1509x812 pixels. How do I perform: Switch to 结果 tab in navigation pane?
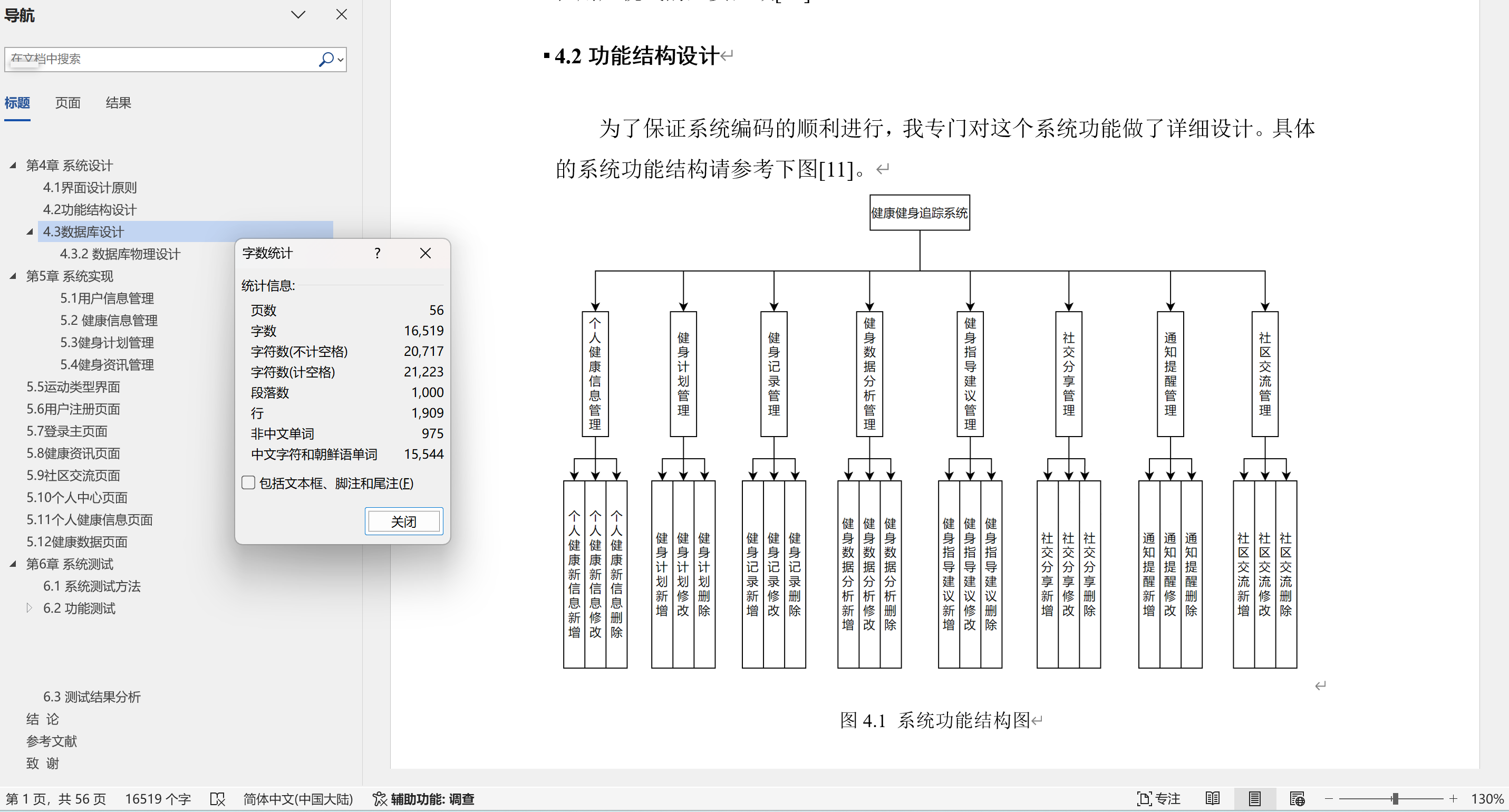pyautogui.click(x=118, y=103)
